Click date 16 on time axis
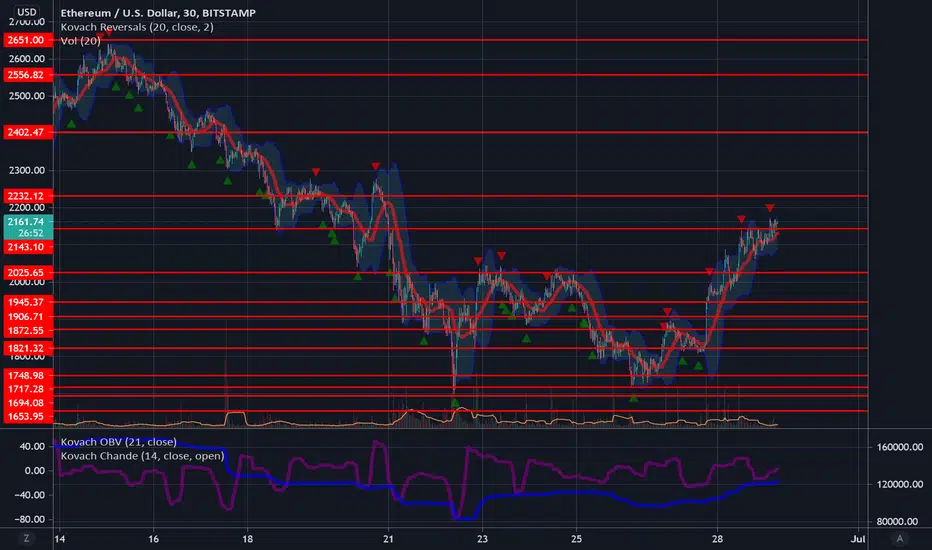932x550 pixels. [153, 539]
